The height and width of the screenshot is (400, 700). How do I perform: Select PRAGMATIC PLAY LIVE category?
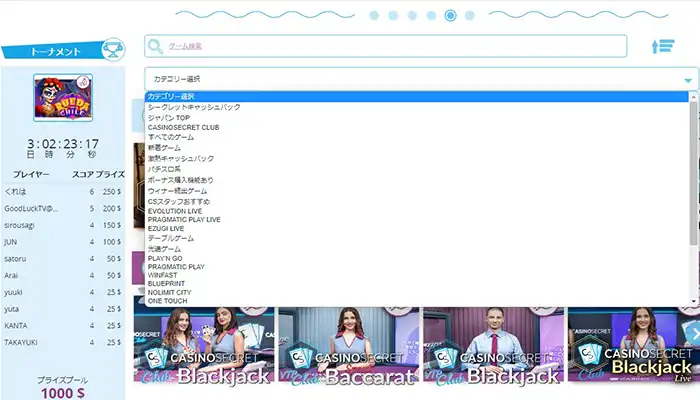coord(184,220)
